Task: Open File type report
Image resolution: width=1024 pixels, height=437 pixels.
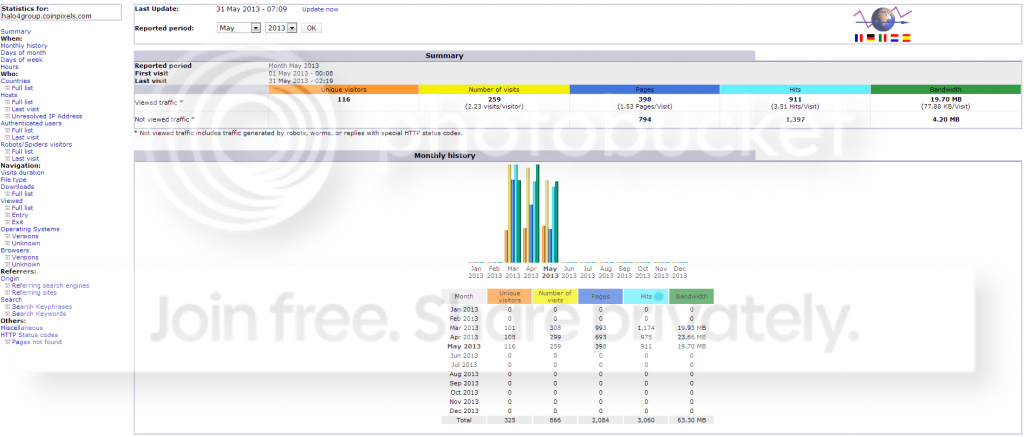Action: [x=13, y=180]
